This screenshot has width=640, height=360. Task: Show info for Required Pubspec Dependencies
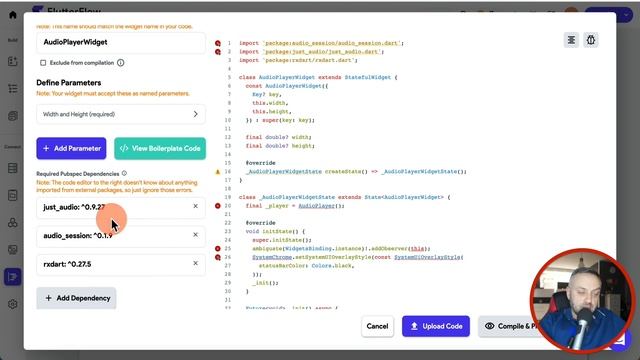[124, 173]
